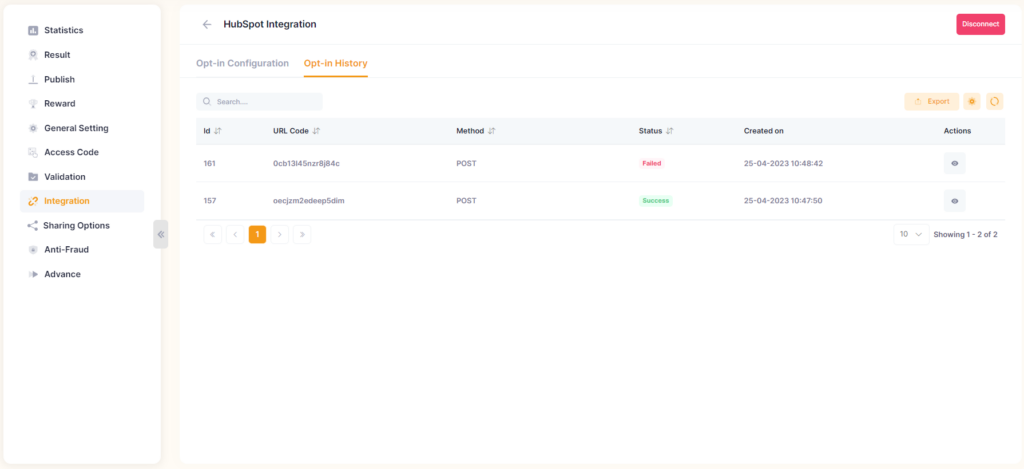Click Id cell 161
This screenshot has height=469, width=1024.
209,163
